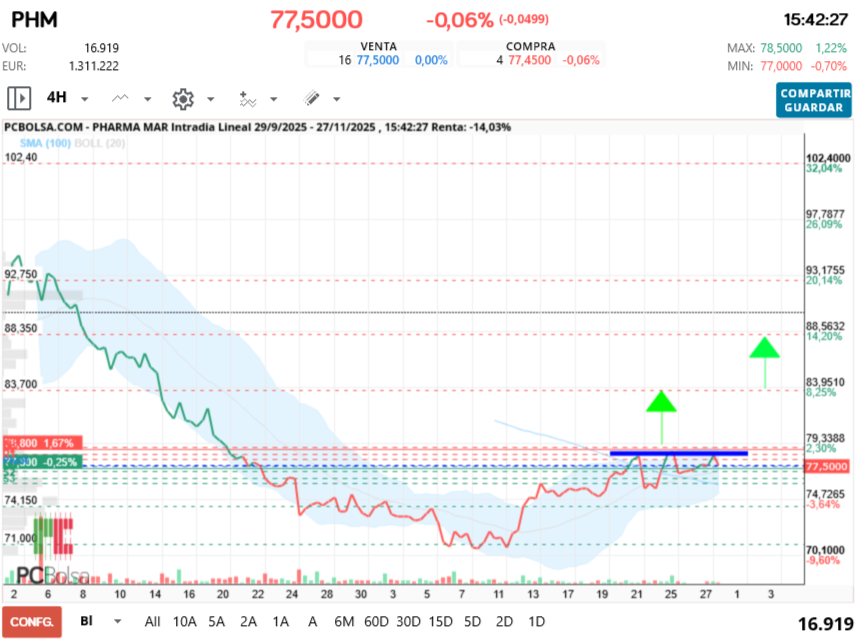Click the upper green arrow marker
867x643 pixels.
pos(765,349)
